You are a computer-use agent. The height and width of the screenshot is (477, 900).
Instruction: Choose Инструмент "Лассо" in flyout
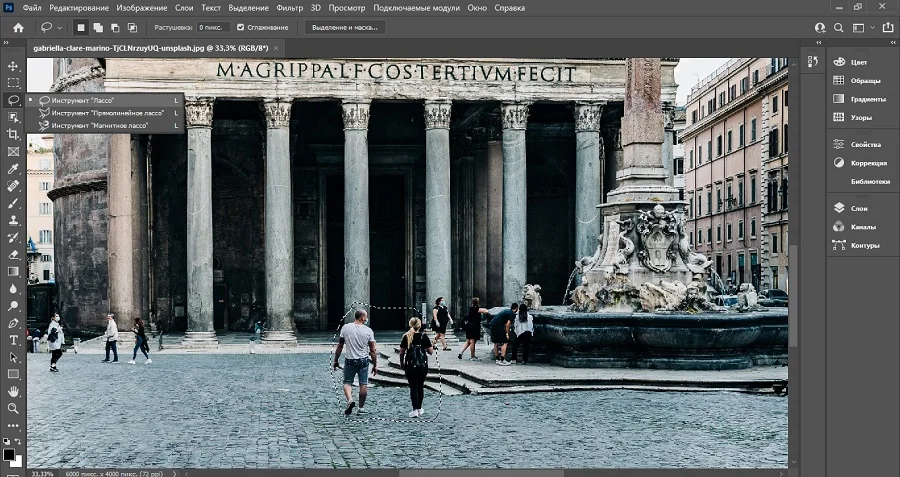click(x=105, y=100)
